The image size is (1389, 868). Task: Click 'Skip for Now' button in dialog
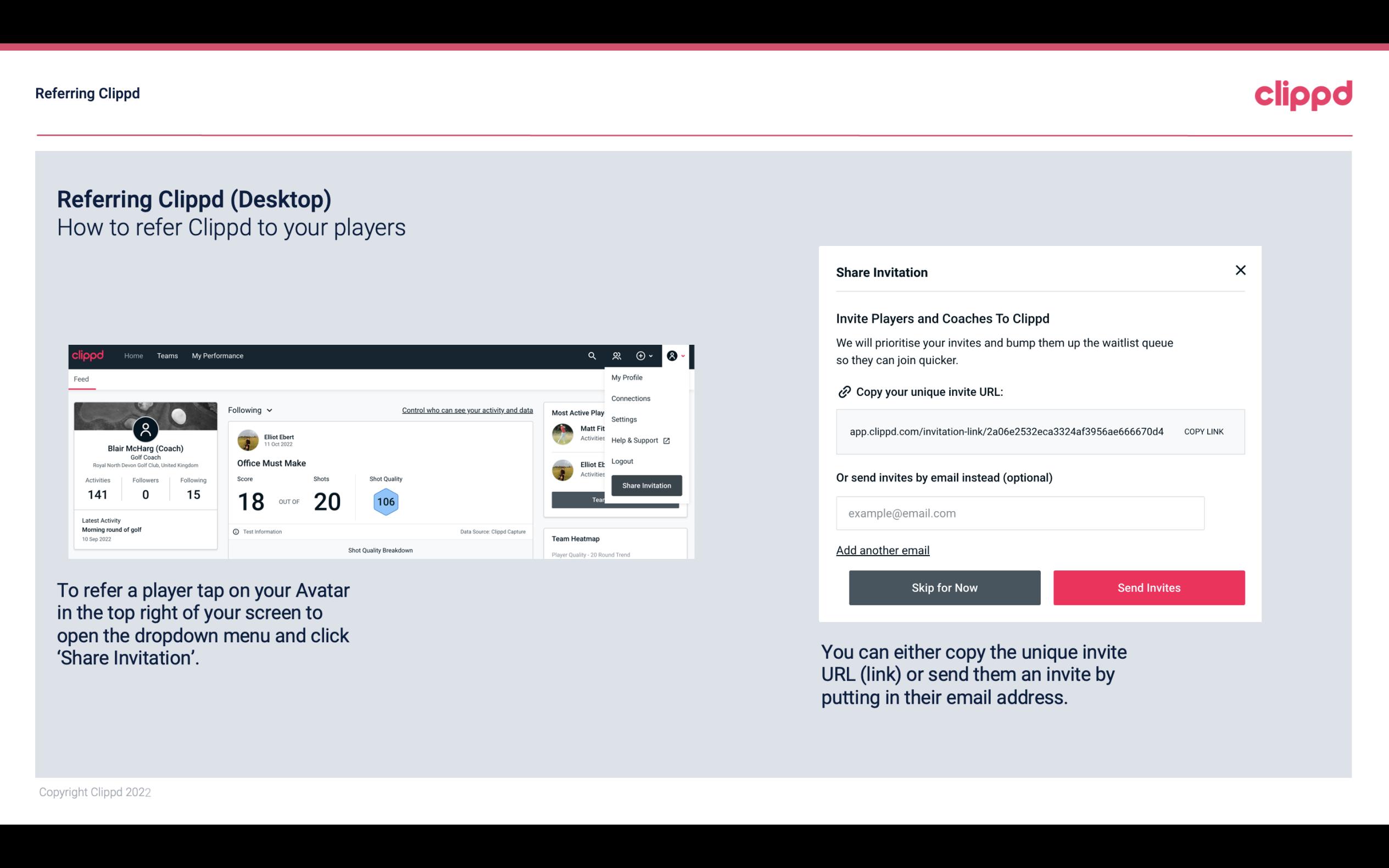pos(944,587)
